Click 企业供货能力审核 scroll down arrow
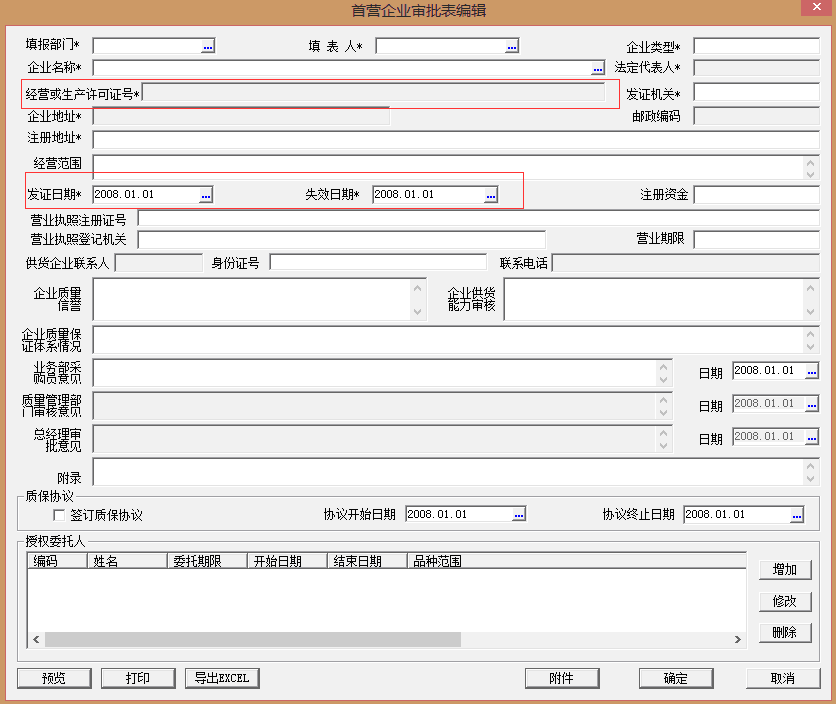Image resolution: width=836 pixels, height=704 pixels. (x=810, y=312)
